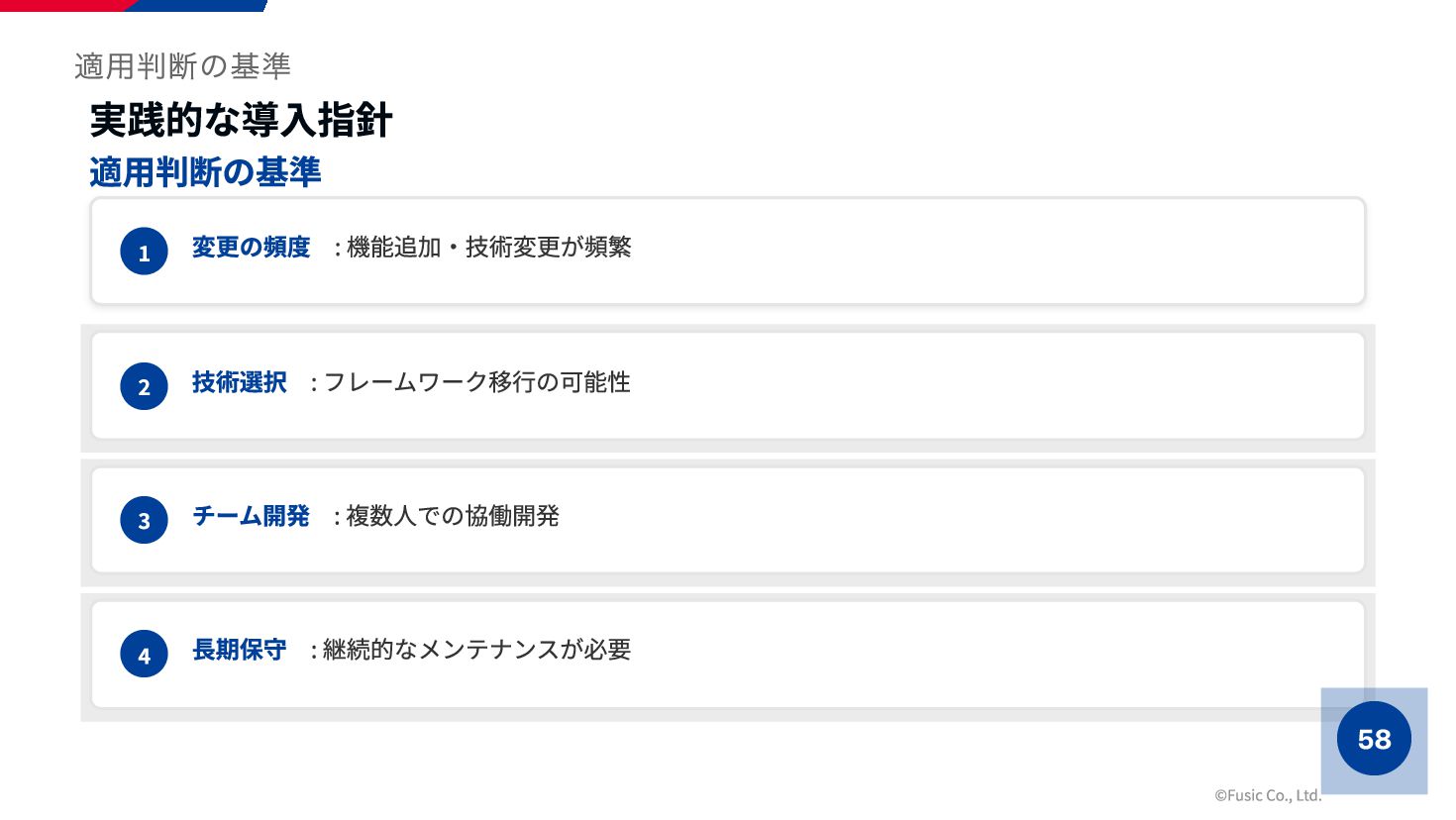Click the blue 適用判断の基準 subheading
Image resolution: width=1456 pixels, height=820 pixels.
(x=205, y=172)
